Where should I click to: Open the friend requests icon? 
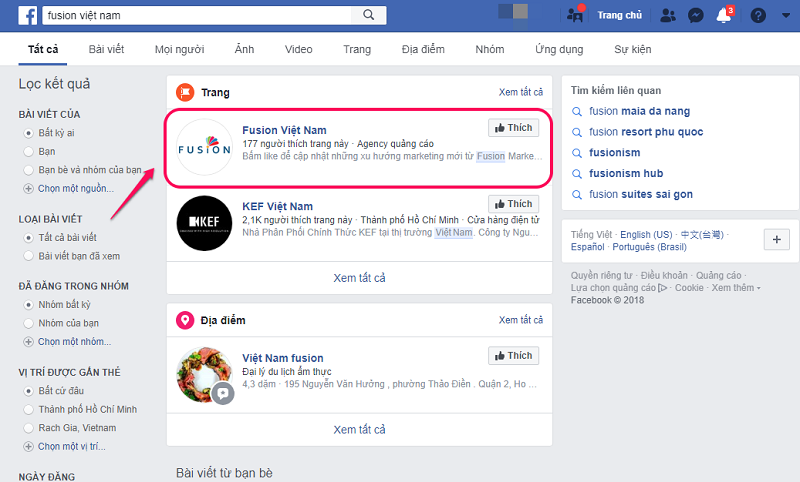(x=667, y=16)
